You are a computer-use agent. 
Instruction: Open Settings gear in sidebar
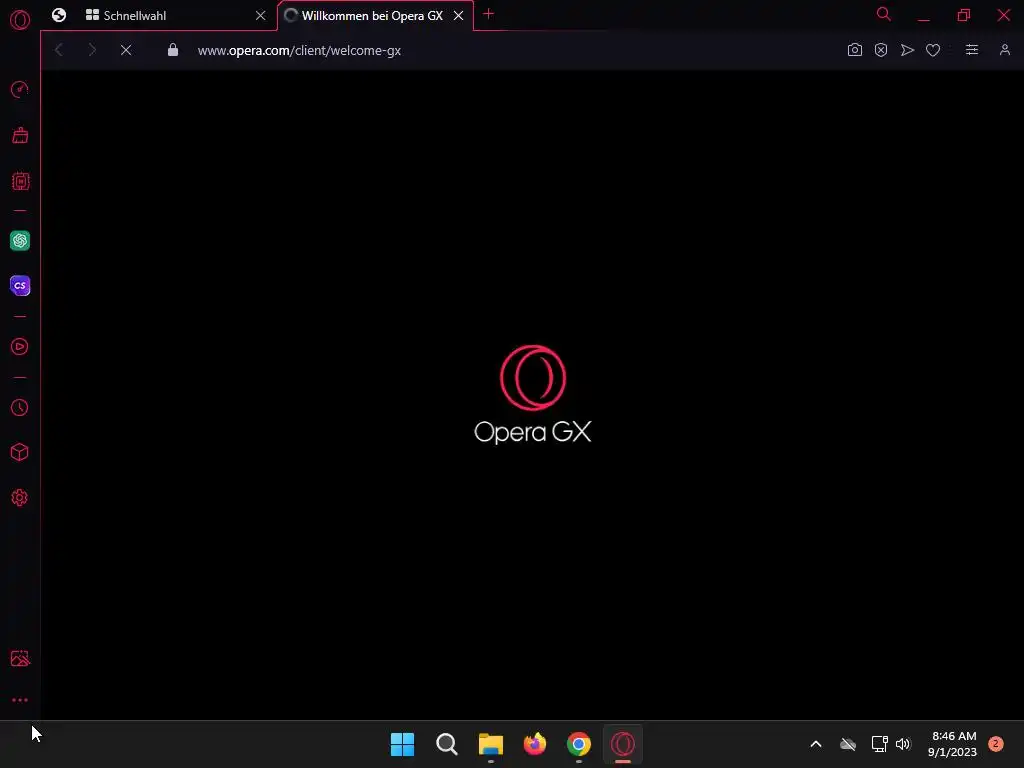pyautogui.click(x=20, y=498)
